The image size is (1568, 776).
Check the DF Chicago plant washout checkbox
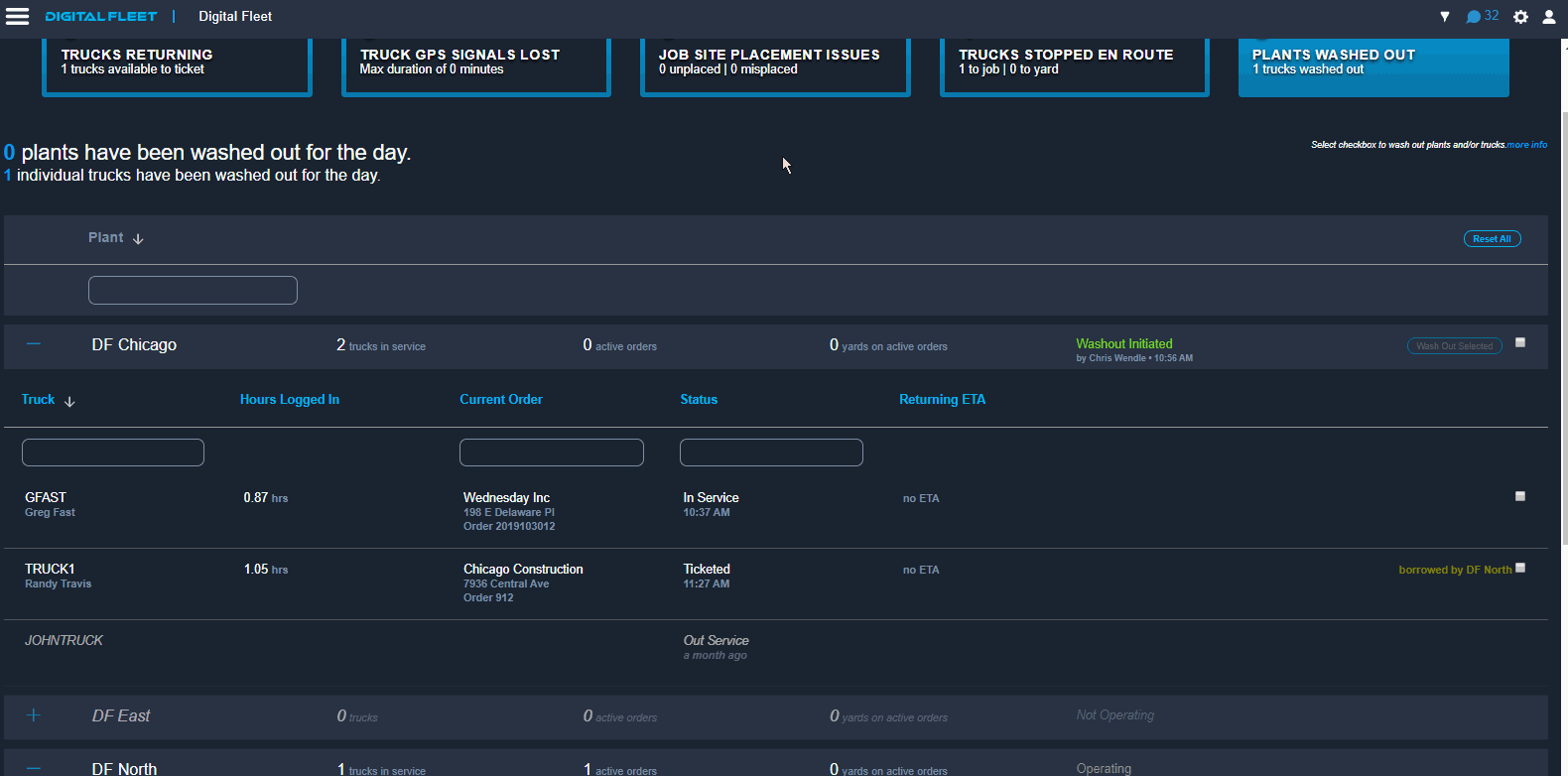point(1519,343)
